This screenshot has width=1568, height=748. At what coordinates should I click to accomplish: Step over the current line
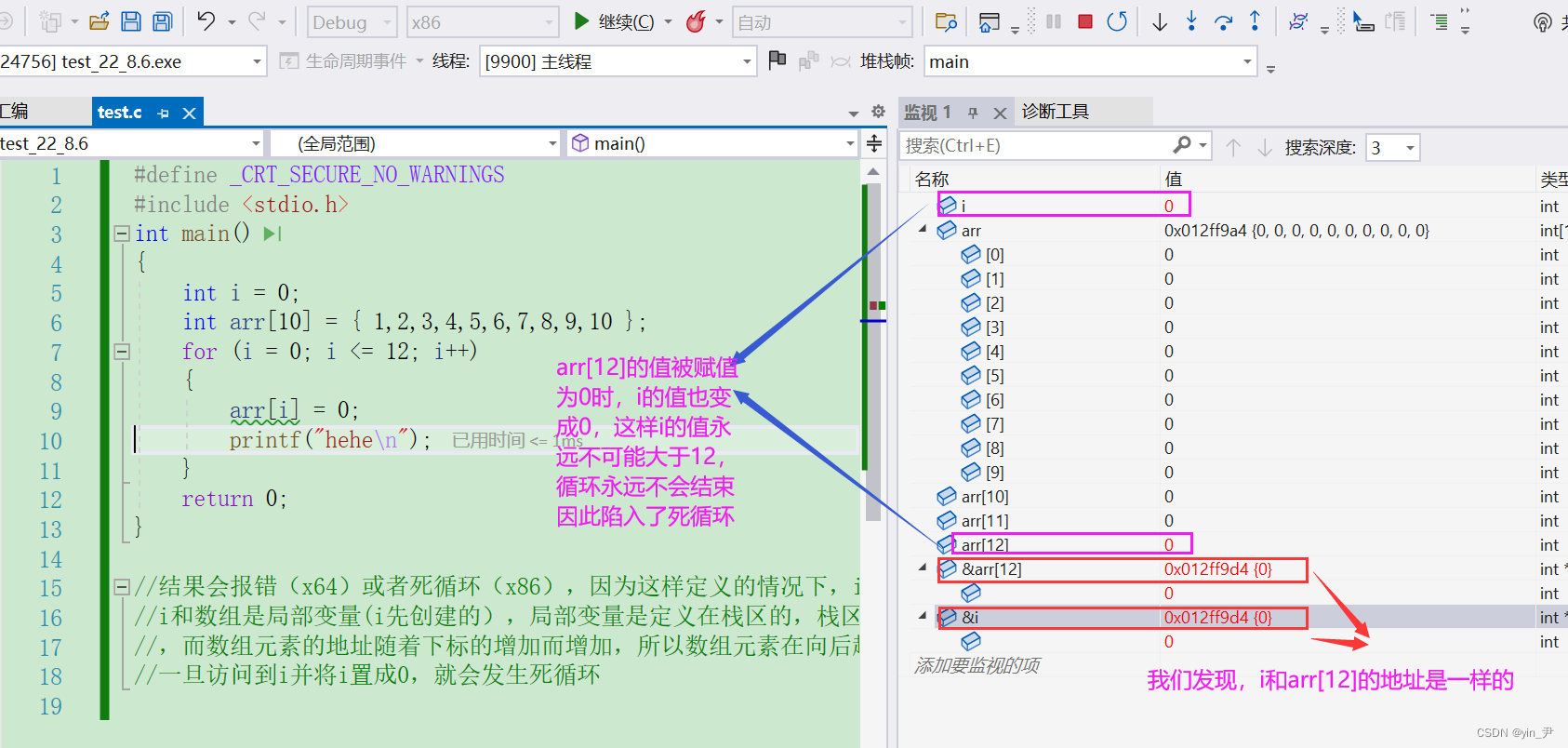pyautogui.click(x=1223, y=21)
